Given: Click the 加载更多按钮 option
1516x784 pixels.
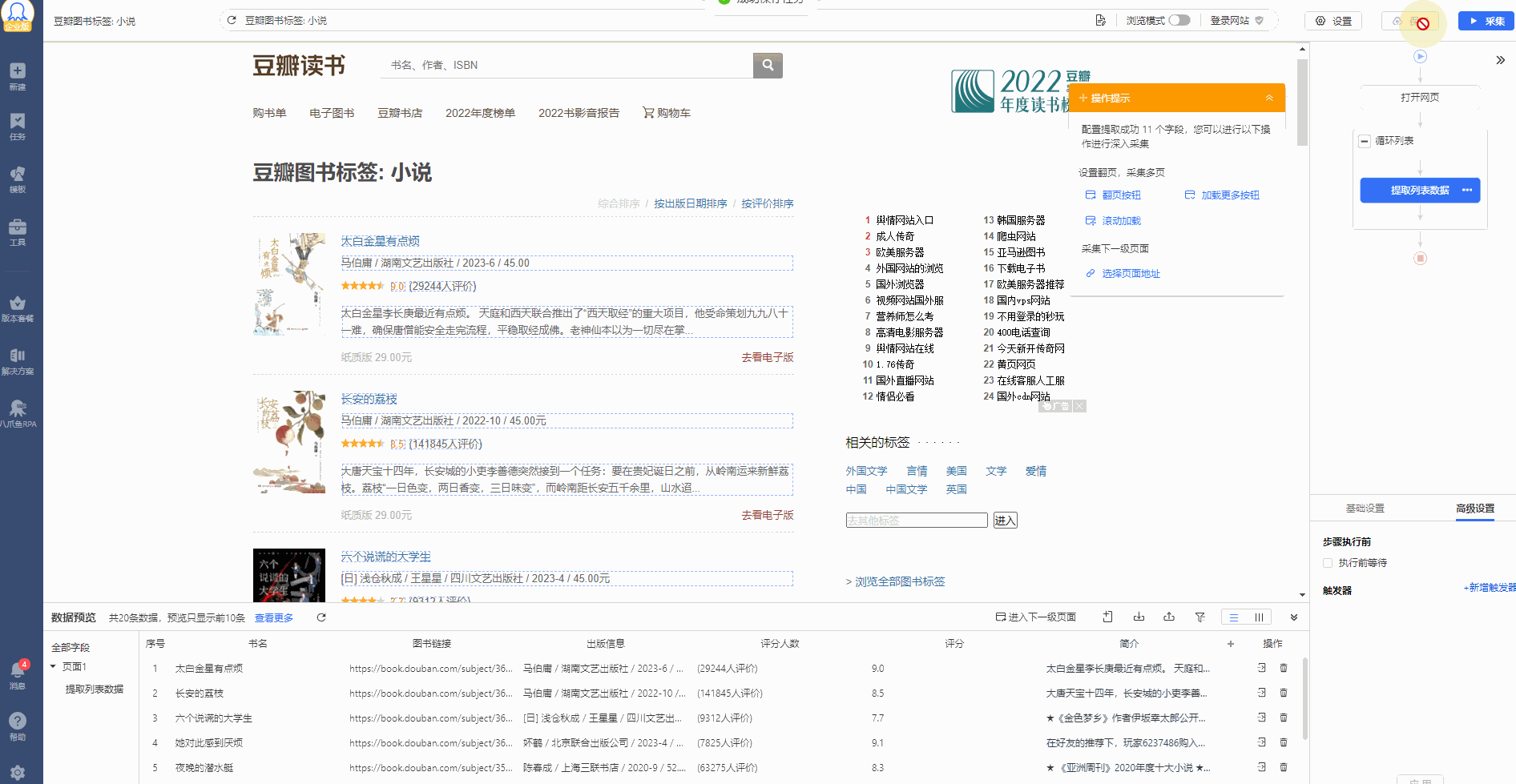Looking at the screenshot, I should point(1222,195).
